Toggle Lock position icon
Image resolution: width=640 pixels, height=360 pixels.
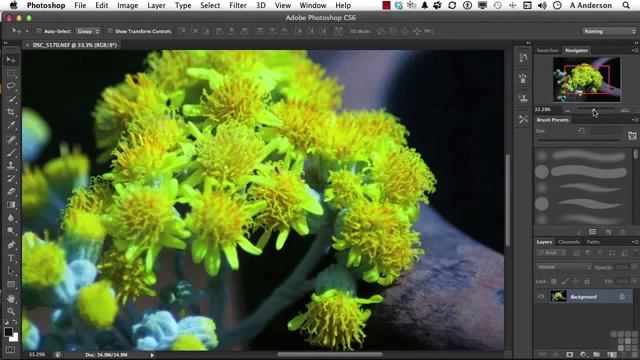tap(576, 281)
